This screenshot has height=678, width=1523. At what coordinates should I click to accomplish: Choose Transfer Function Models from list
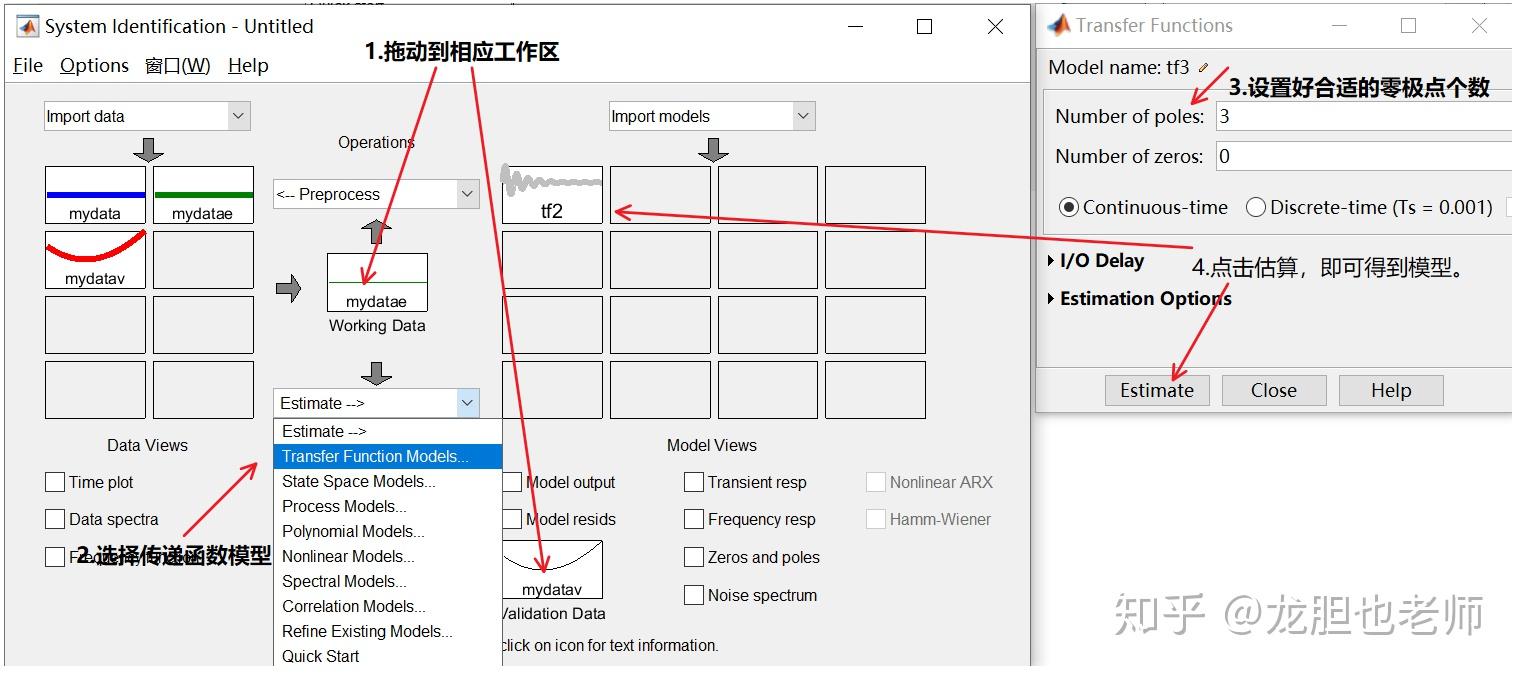point(387,456)
